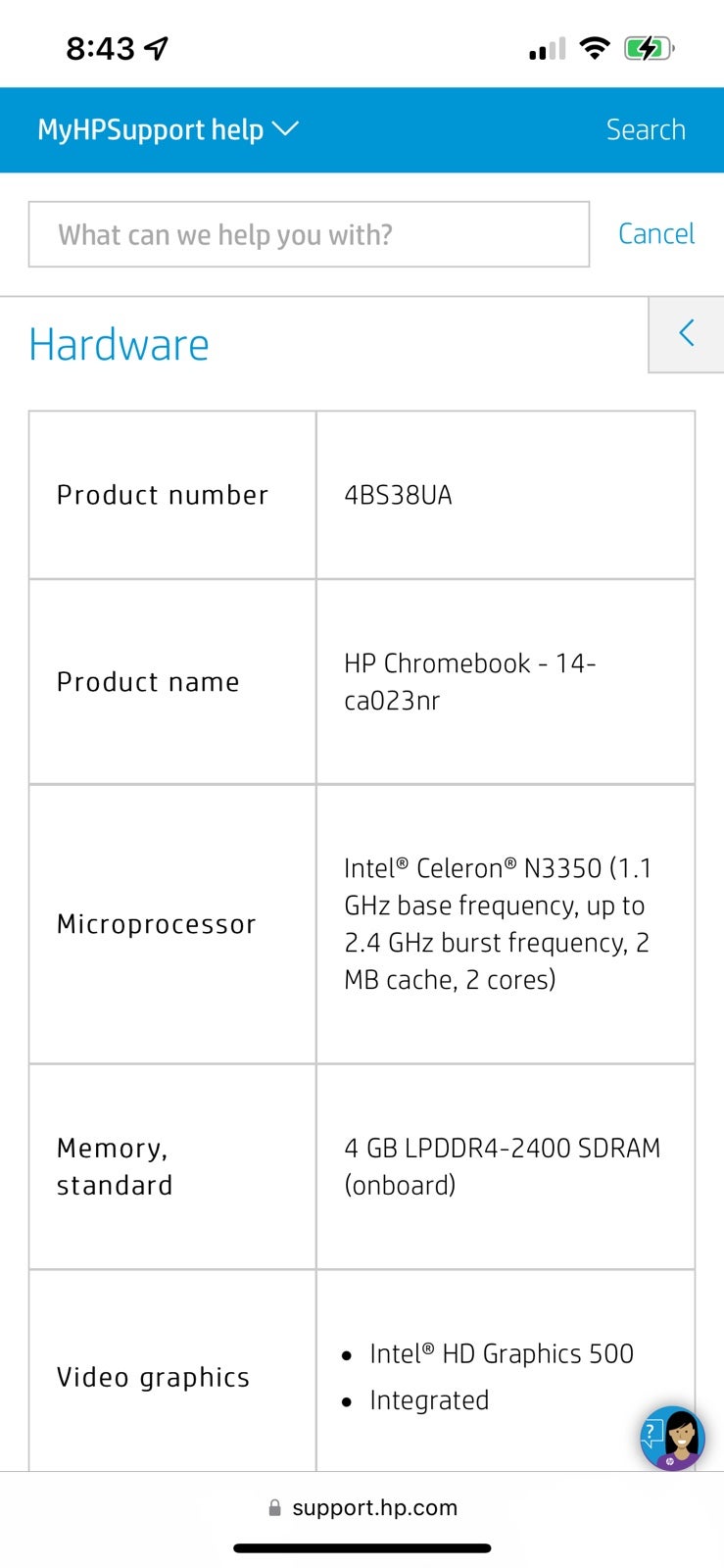
Task: Expand the MyHPSupport help dropdown
Action: coord(168,129)
